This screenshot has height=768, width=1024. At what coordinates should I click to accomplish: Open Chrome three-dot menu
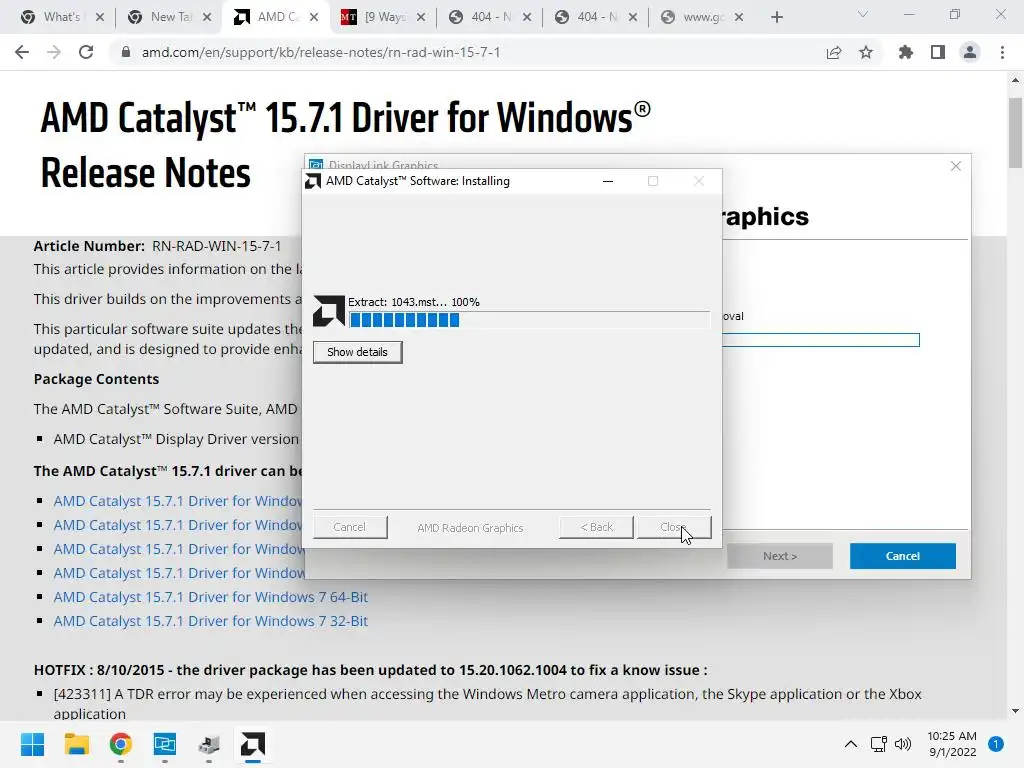[x=1002, y=52]
